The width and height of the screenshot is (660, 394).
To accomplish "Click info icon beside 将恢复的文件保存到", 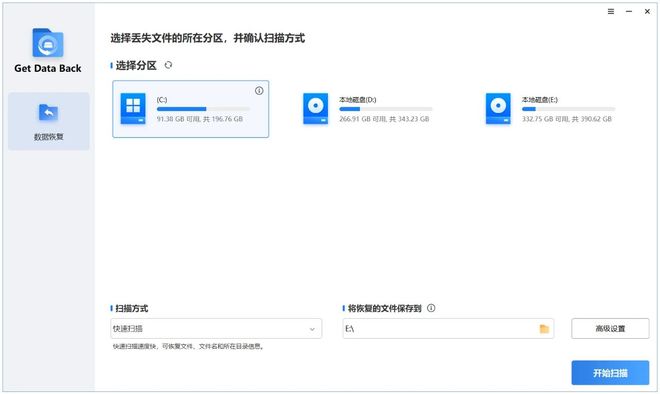I will (431, 308).
